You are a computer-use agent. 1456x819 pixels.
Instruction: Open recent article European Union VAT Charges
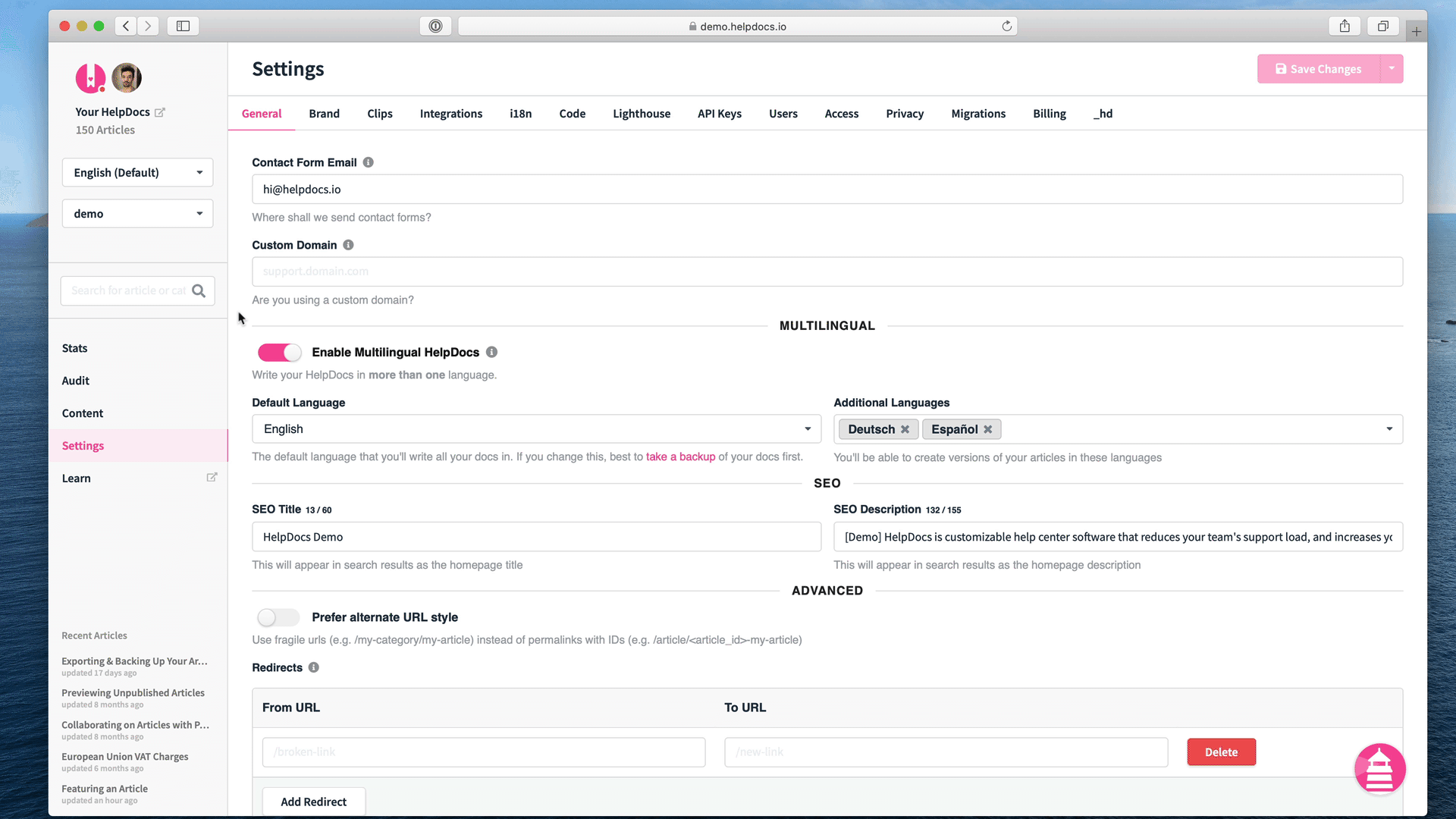125,757
